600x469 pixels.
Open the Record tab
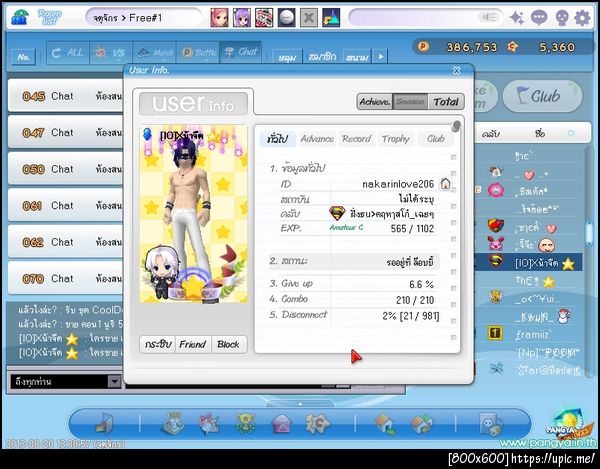pos(356,138)
